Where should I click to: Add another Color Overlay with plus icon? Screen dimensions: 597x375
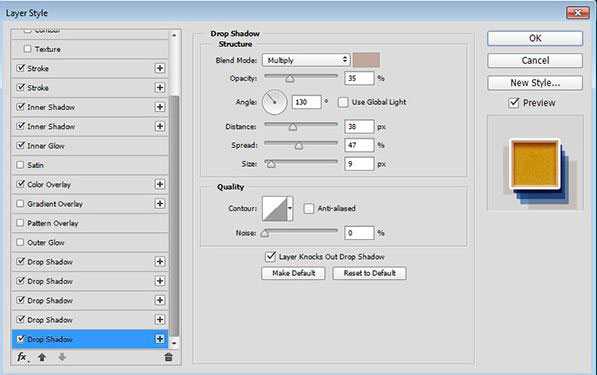click(160, 184)
